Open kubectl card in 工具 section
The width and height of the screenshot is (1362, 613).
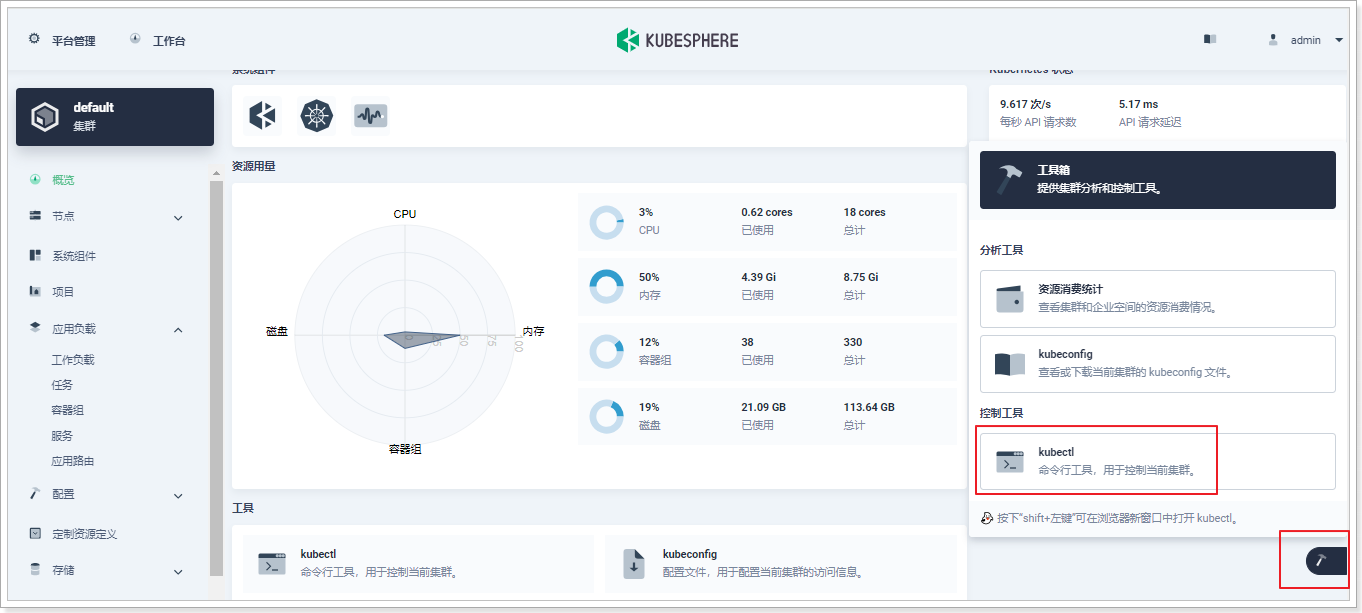coord(419,563)
